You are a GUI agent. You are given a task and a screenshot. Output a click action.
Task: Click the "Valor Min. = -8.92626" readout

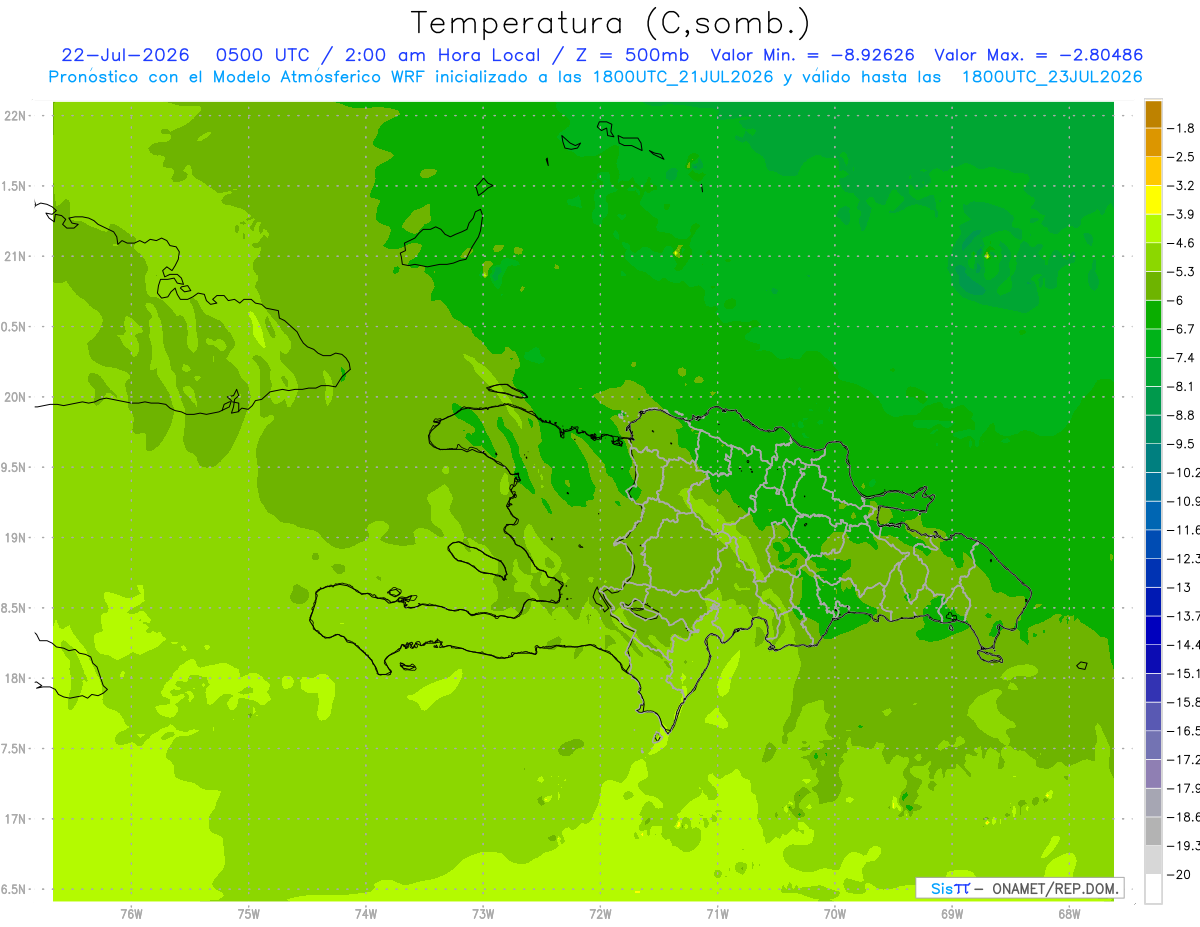(x=812, y=55)
